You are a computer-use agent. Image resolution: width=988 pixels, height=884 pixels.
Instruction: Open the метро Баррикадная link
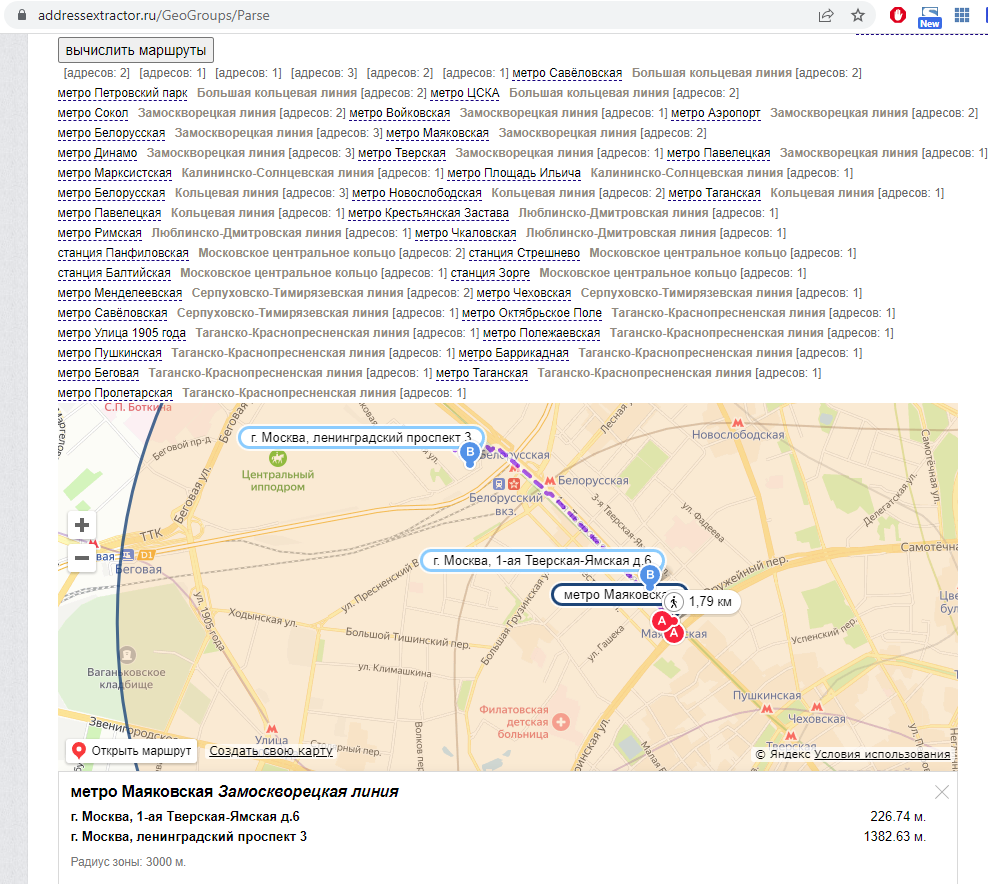[513, 353]
